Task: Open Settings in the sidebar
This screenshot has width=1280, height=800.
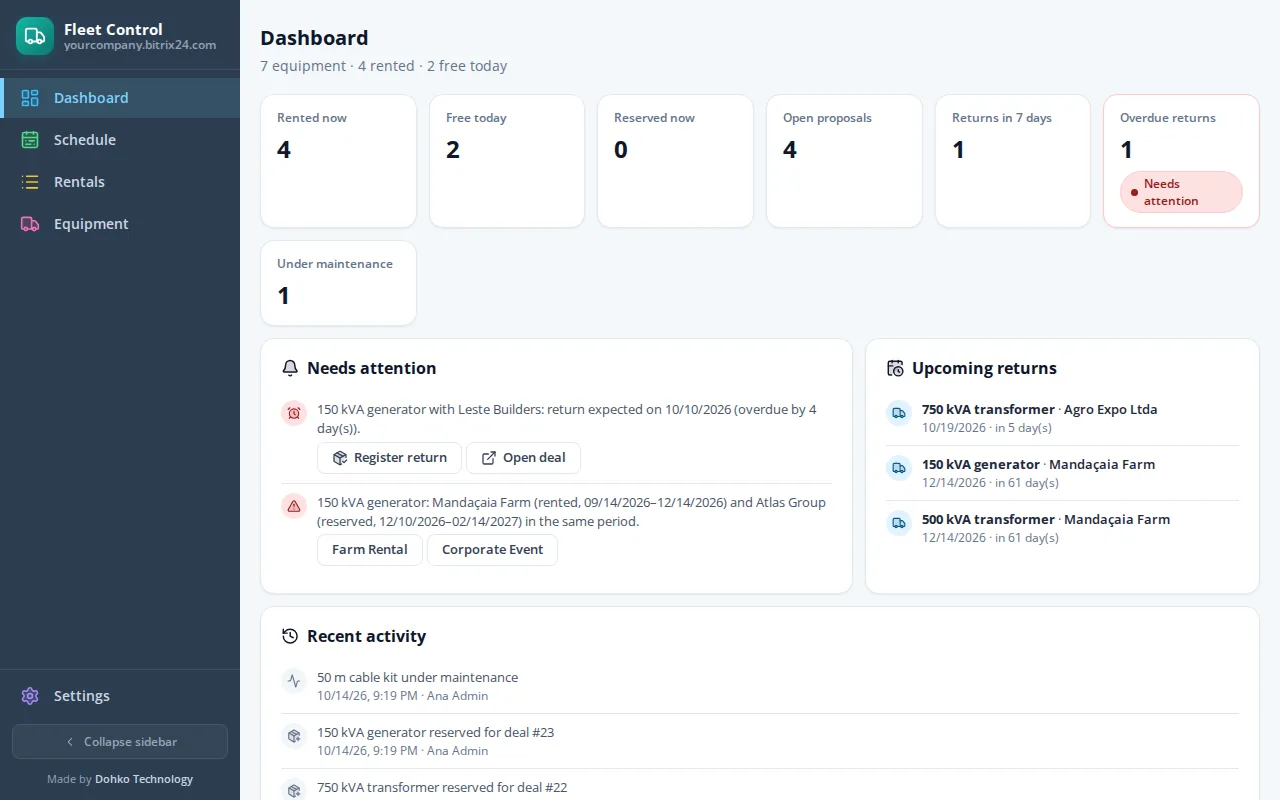Action: pos(120,696)
